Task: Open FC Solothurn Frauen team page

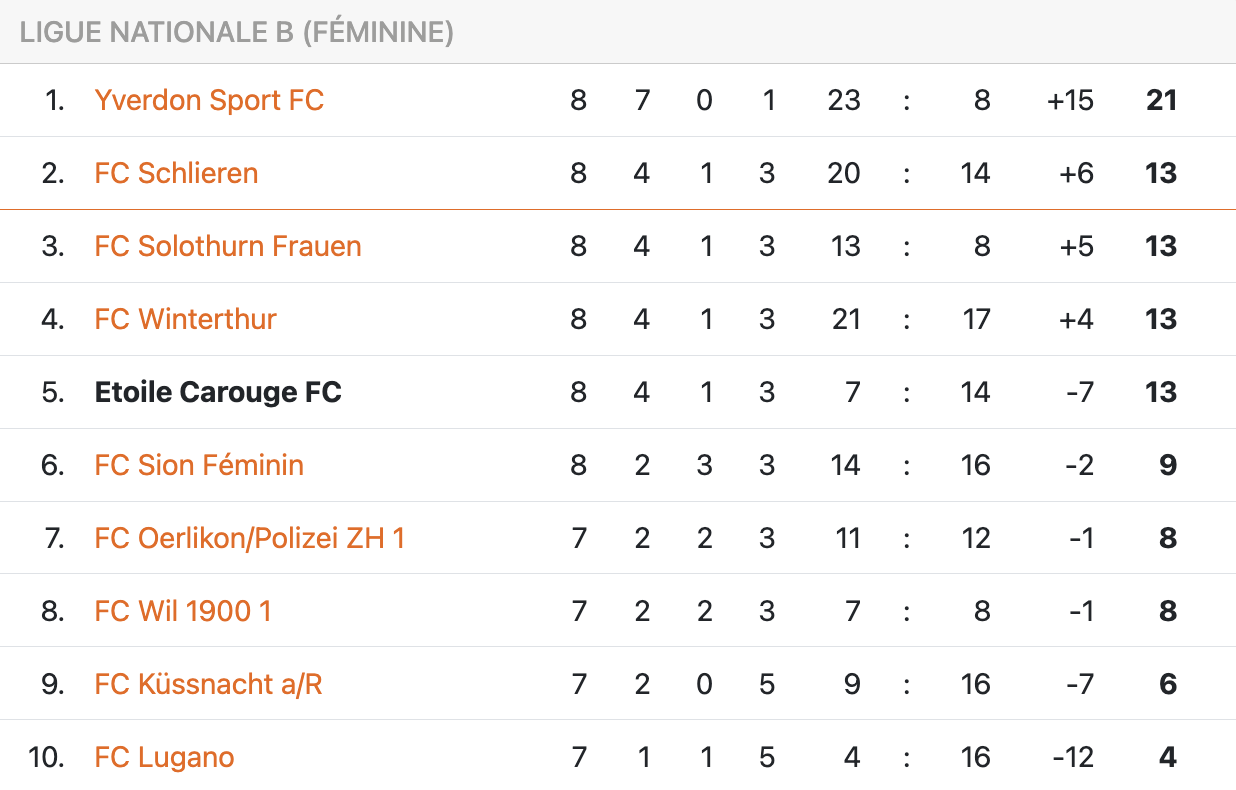Action: click(228, 246)
